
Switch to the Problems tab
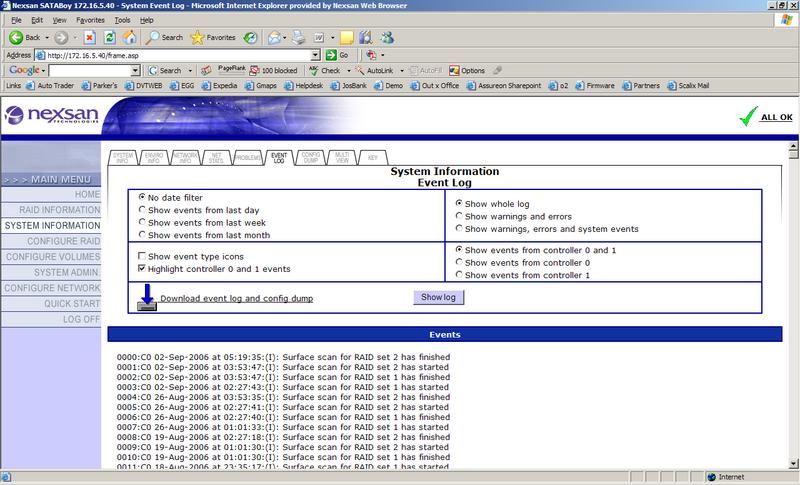pyautogui.click(x=248, y=158)
